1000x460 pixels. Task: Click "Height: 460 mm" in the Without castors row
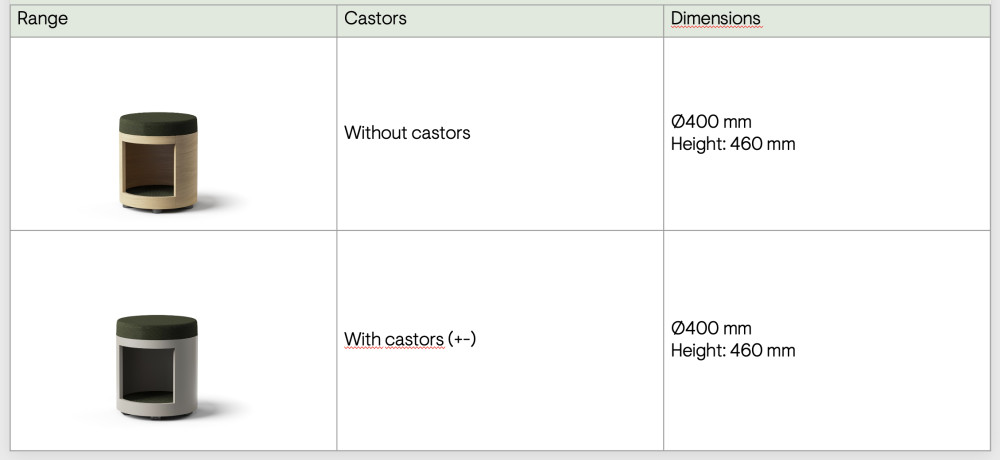733,144
